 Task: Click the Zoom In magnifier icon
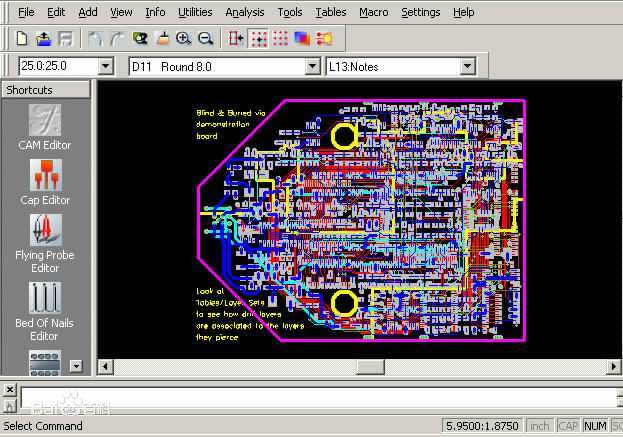pyautogui.click(x=184, y=39)
